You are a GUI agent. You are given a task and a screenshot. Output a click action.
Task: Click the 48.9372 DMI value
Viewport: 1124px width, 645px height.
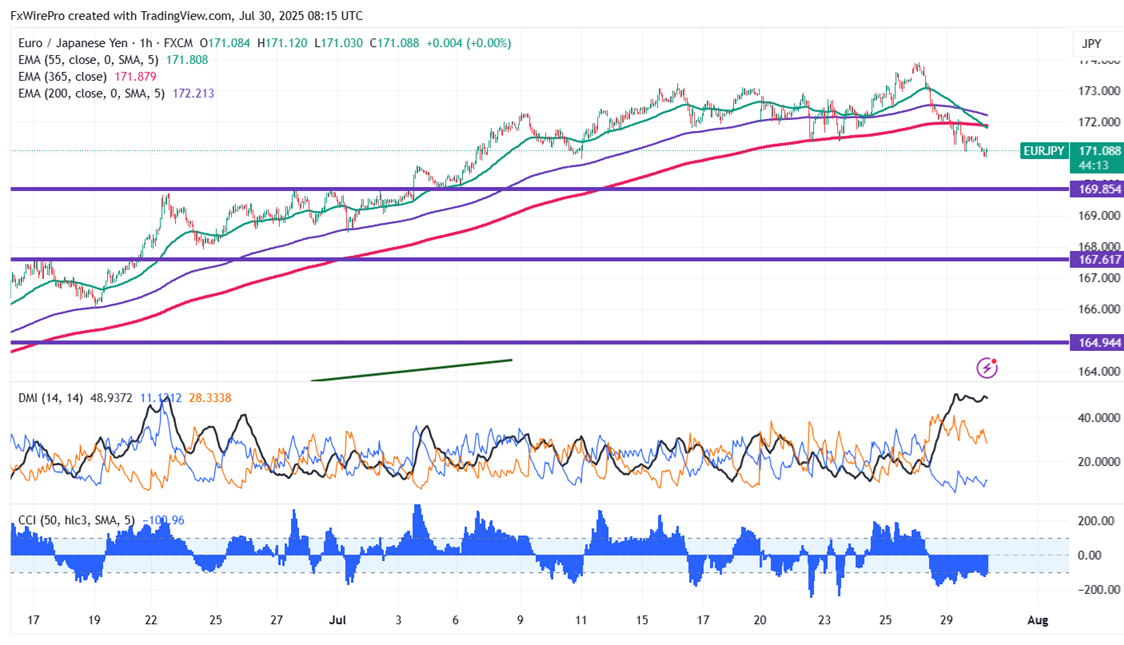coord(111,398)
